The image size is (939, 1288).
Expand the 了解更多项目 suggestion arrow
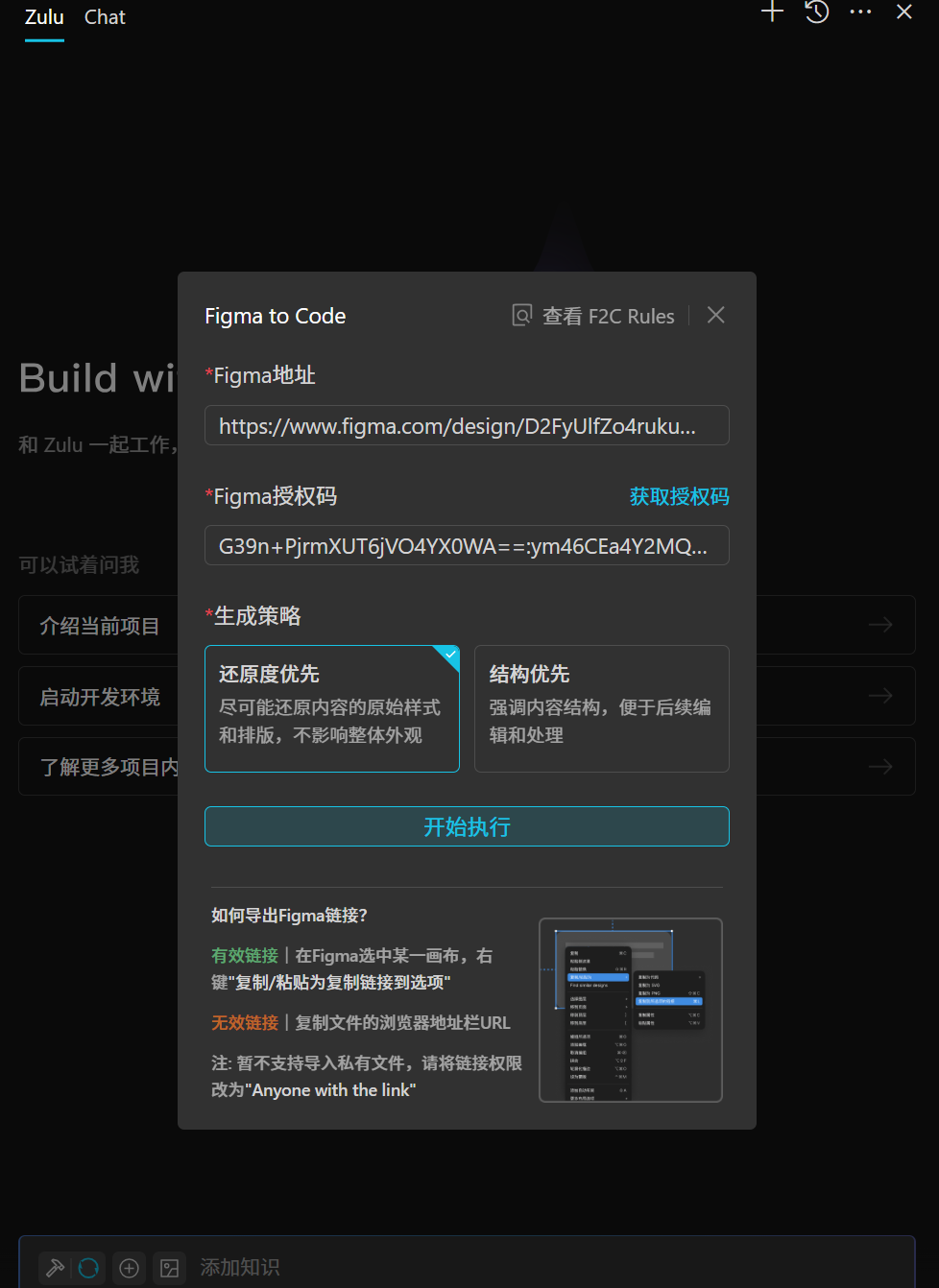[x=880, y=767]
